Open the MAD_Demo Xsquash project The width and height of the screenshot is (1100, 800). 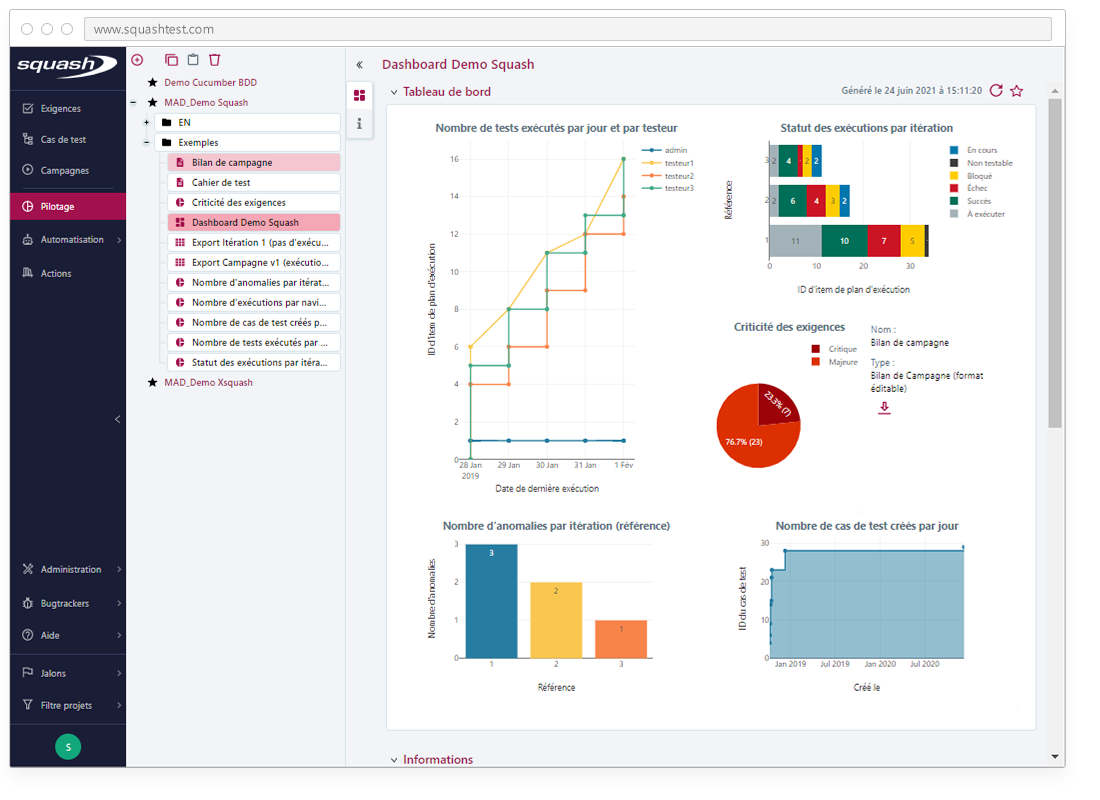pyautogui.click(x=208, y=383)
